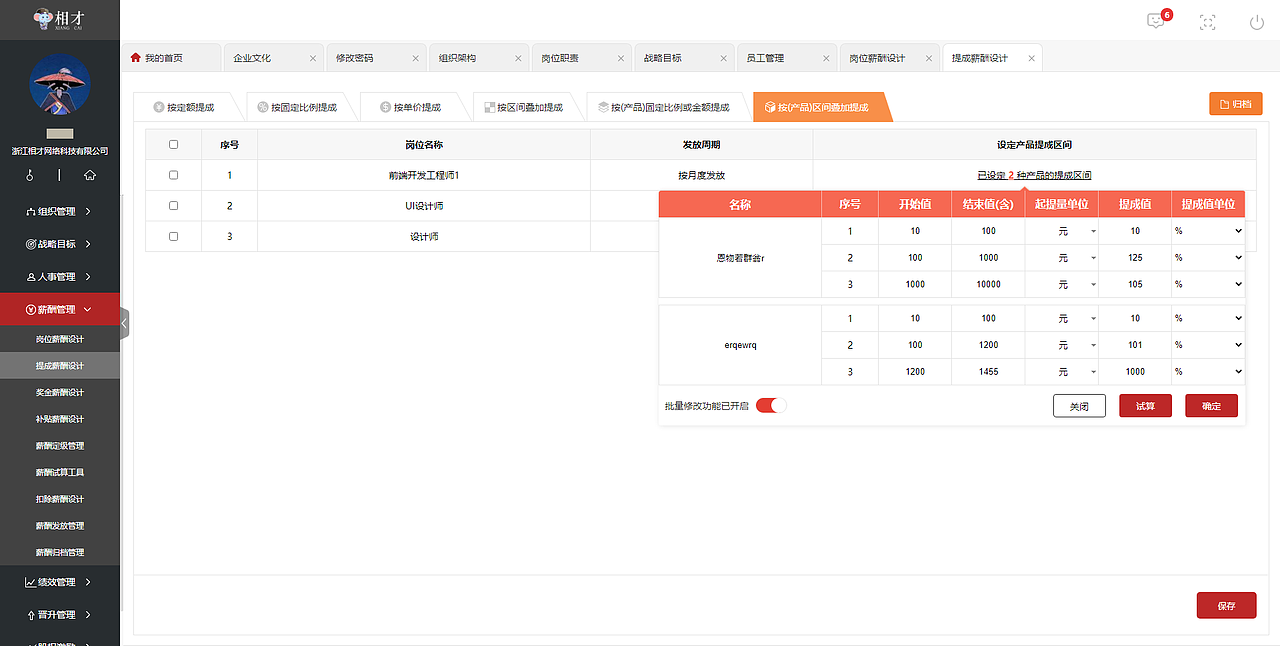Switch to the 按单价提成 tab
Image resolution: width=1280 pixels, height=646 pixels.
[x=414, y=106]
